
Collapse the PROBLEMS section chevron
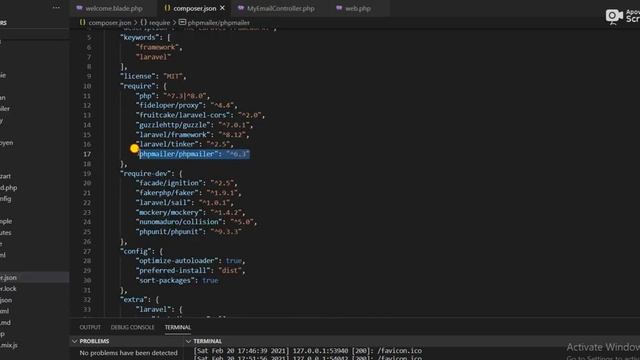(74, 341)
